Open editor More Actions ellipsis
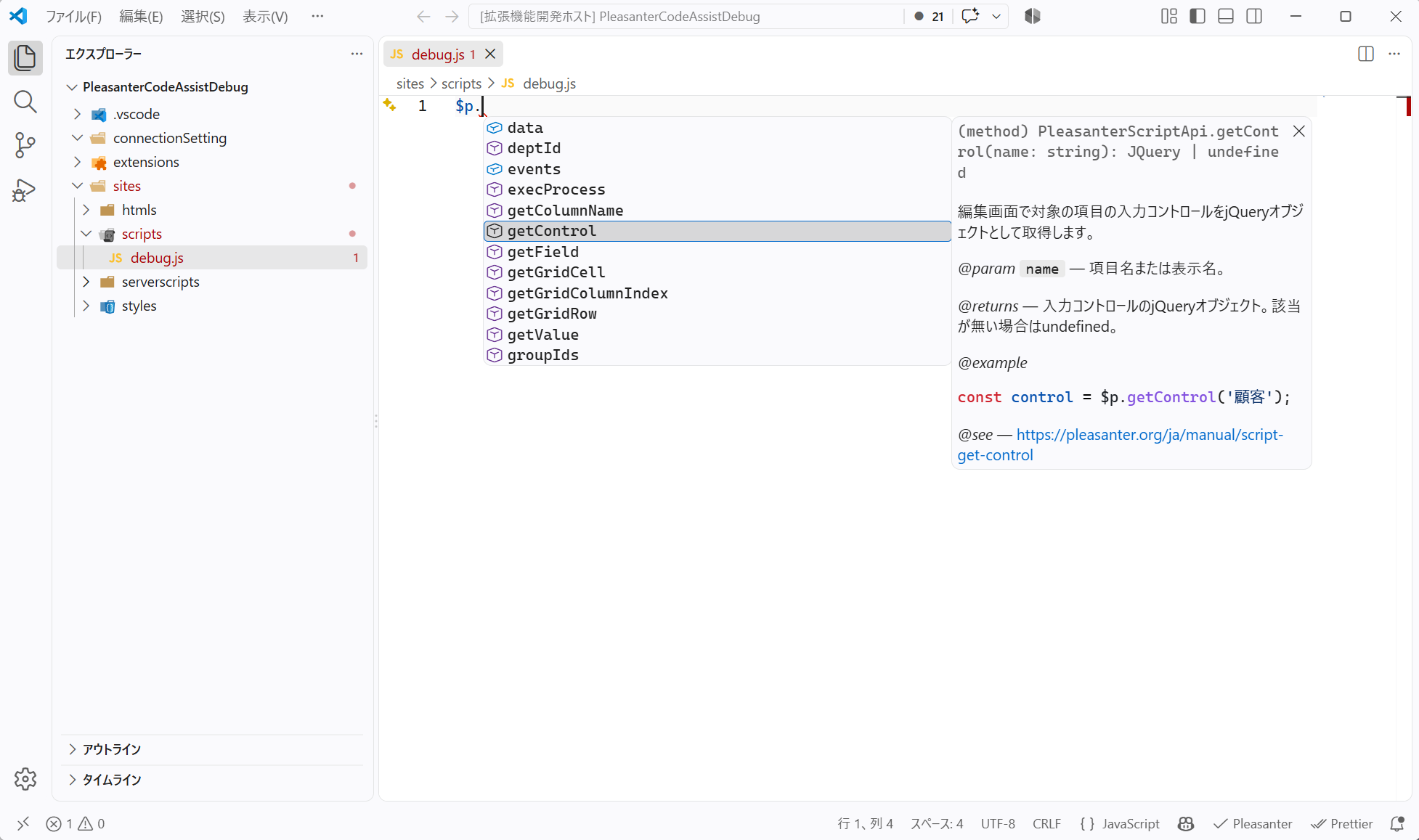The height and width of the screenshot is (840, 1419). [1394, 54]
